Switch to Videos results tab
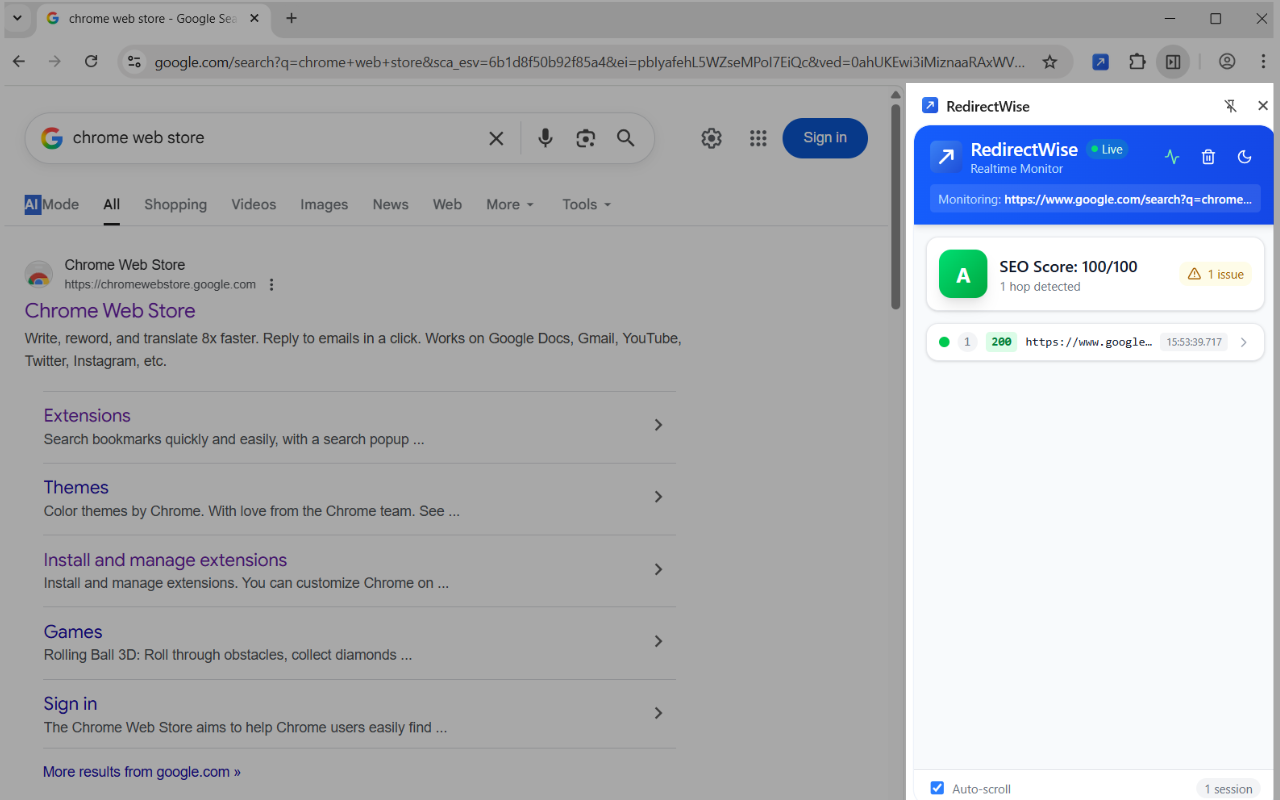Image resolution: width=1280 pixels, height=800 pixels. point(254,204)
